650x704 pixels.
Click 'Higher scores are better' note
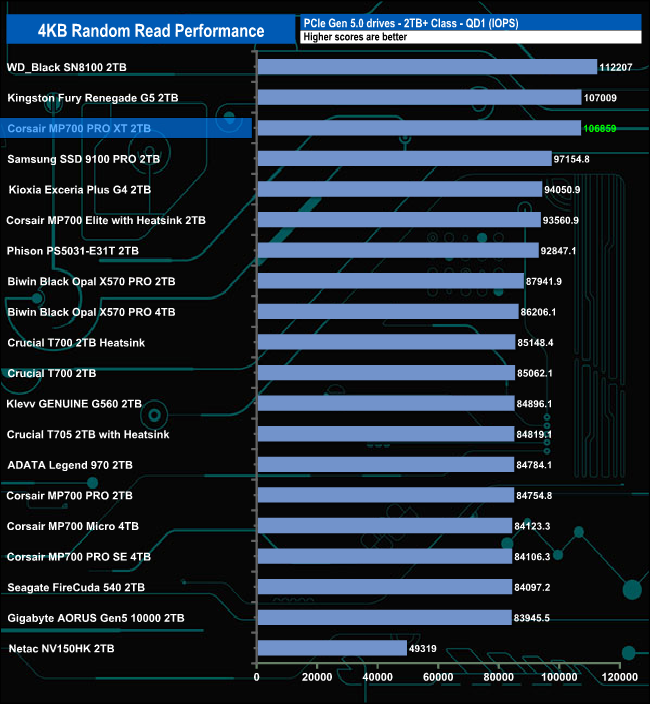(355, 37)
